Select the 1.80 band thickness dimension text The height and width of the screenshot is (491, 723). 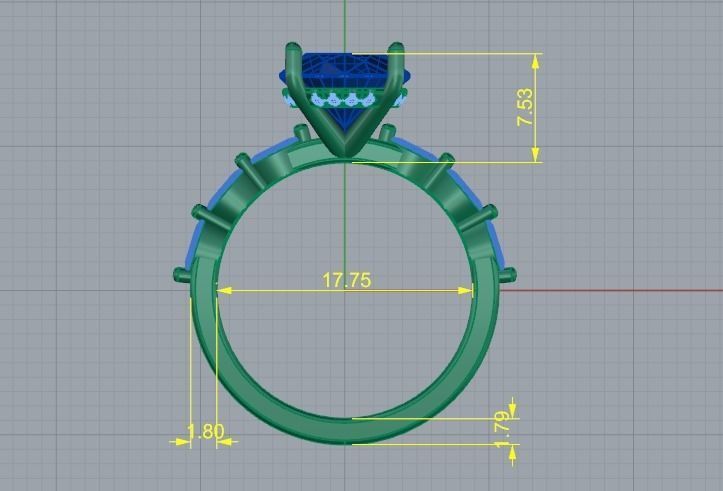pyautogui.click(x=206, y=432)
